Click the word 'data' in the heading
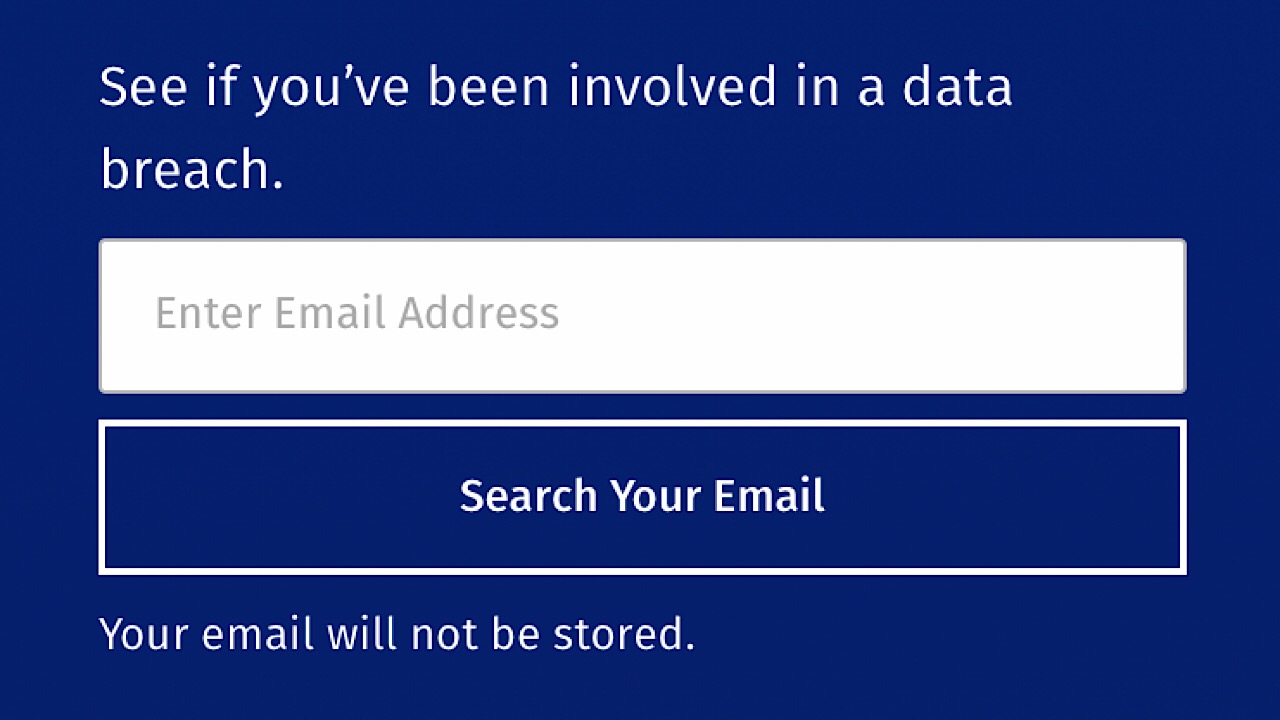1280x720 pixels. coord(957,88)
